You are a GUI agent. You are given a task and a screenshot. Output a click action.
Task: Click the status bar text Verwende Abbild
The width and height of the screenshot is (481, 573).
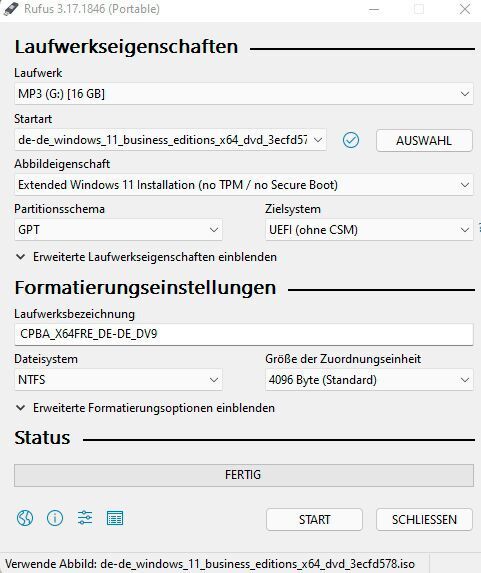pos(210,564)
